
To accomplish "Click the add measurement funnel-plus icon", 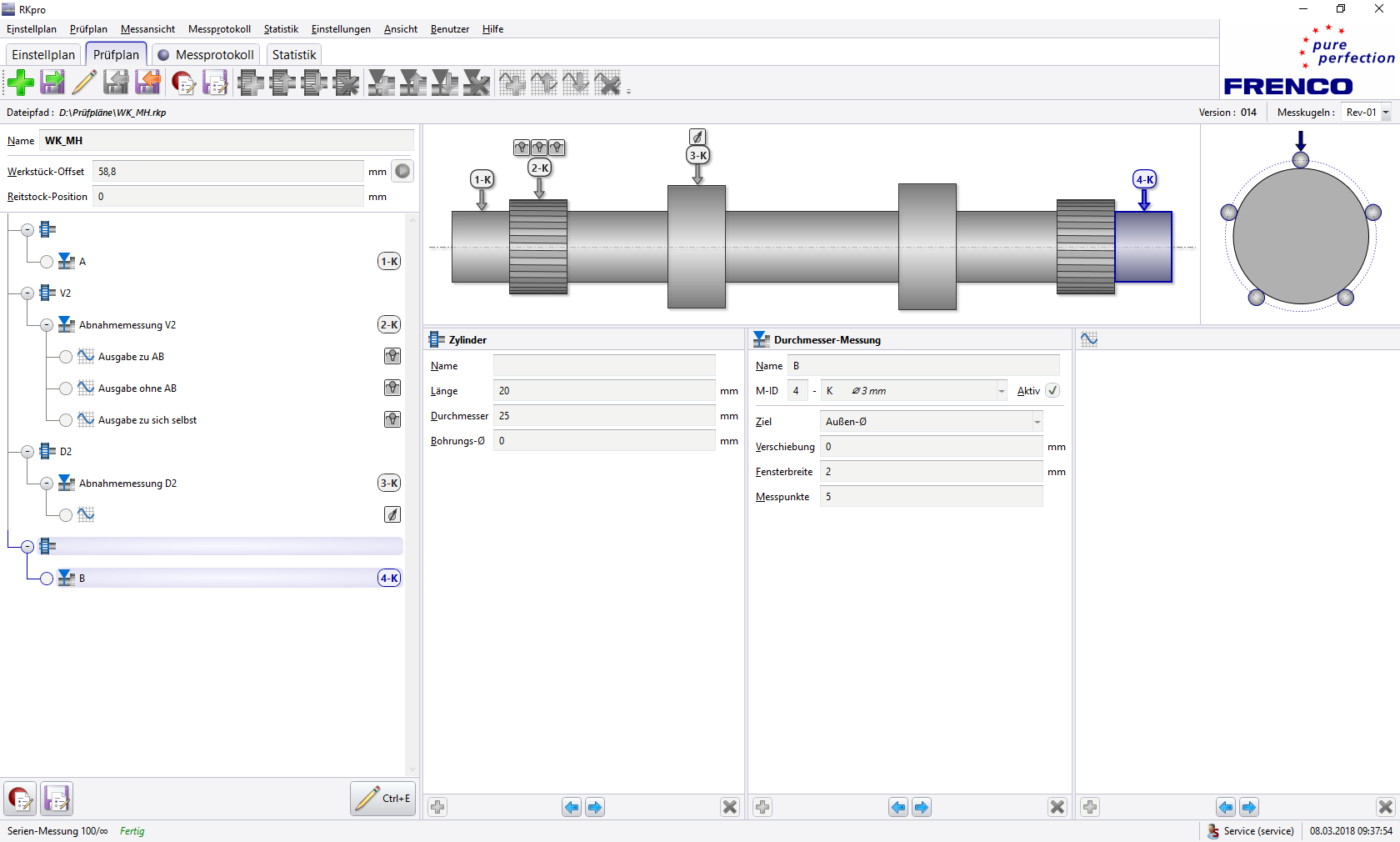I will [x=382, y=83].
